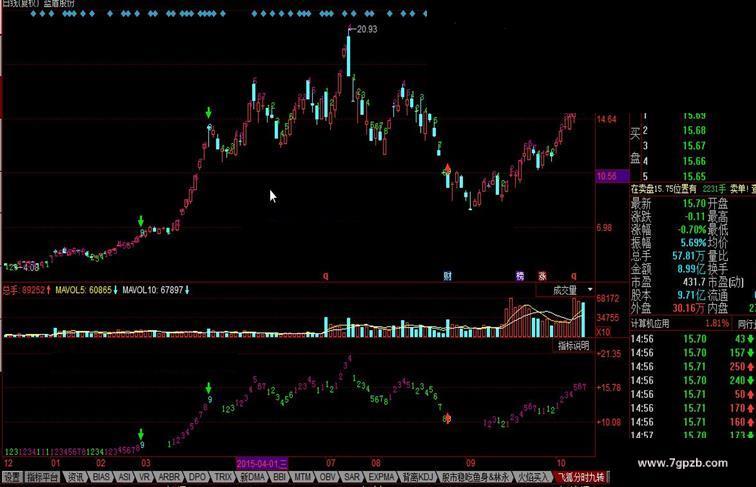Viewport: 756px width, 487px height.
Task: Click the 涨跌 value -0.11
Action: click(x=695, y=216)
